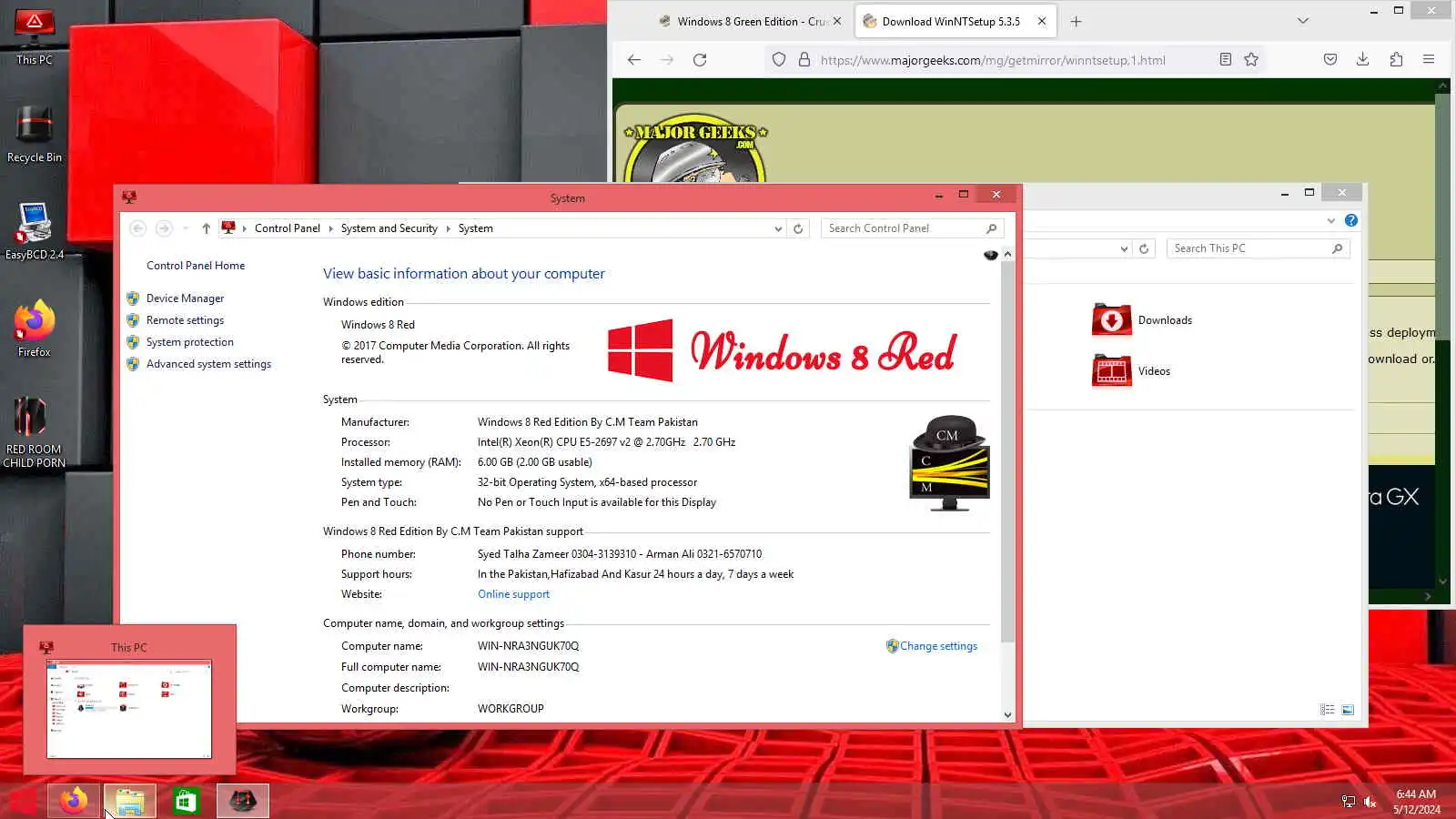Open a new Firefox tab
The image size is (1456, 819).
(x=1077, y=21)
